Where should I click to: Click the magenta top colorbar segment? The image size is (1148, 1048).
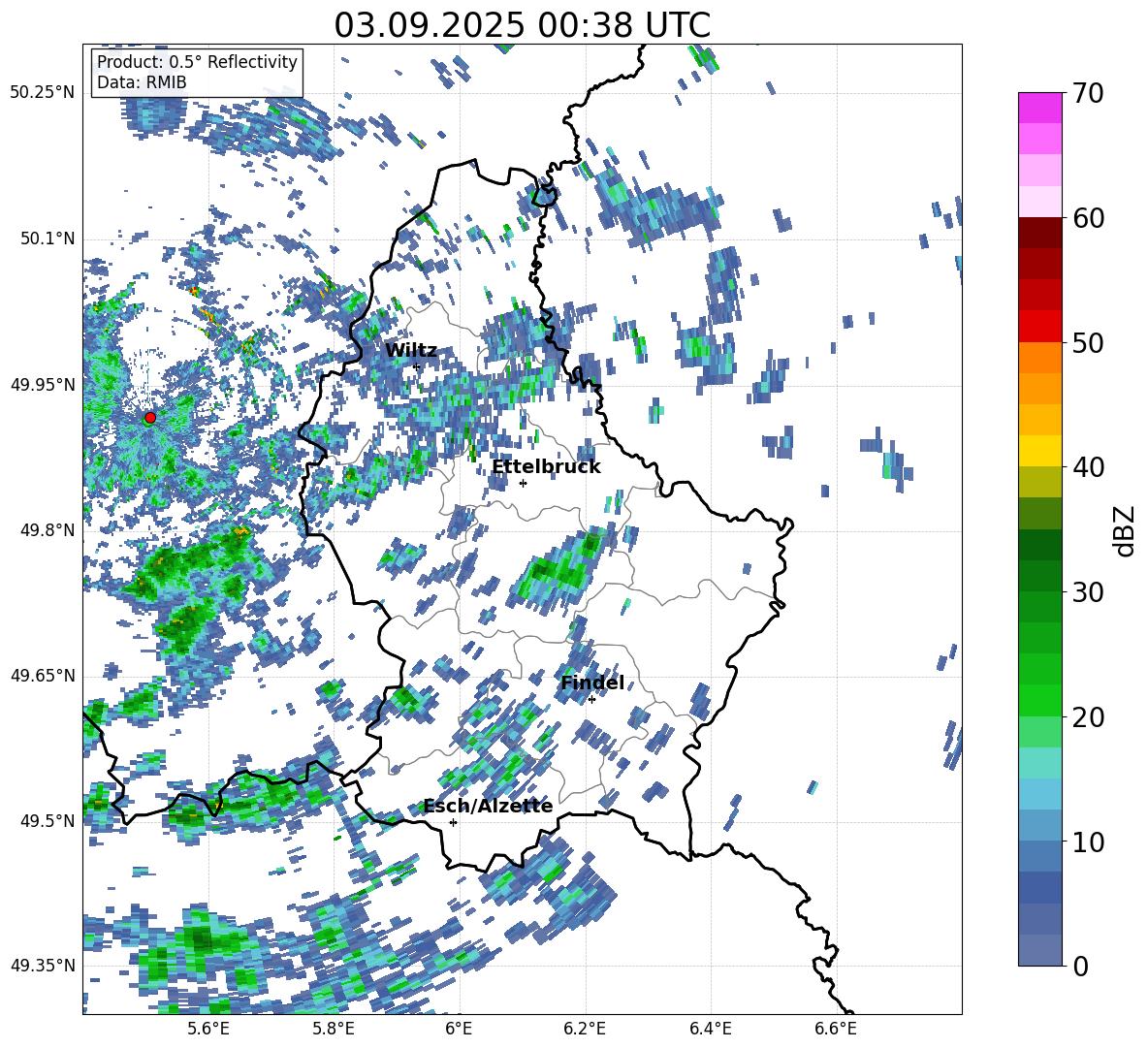1039,108
